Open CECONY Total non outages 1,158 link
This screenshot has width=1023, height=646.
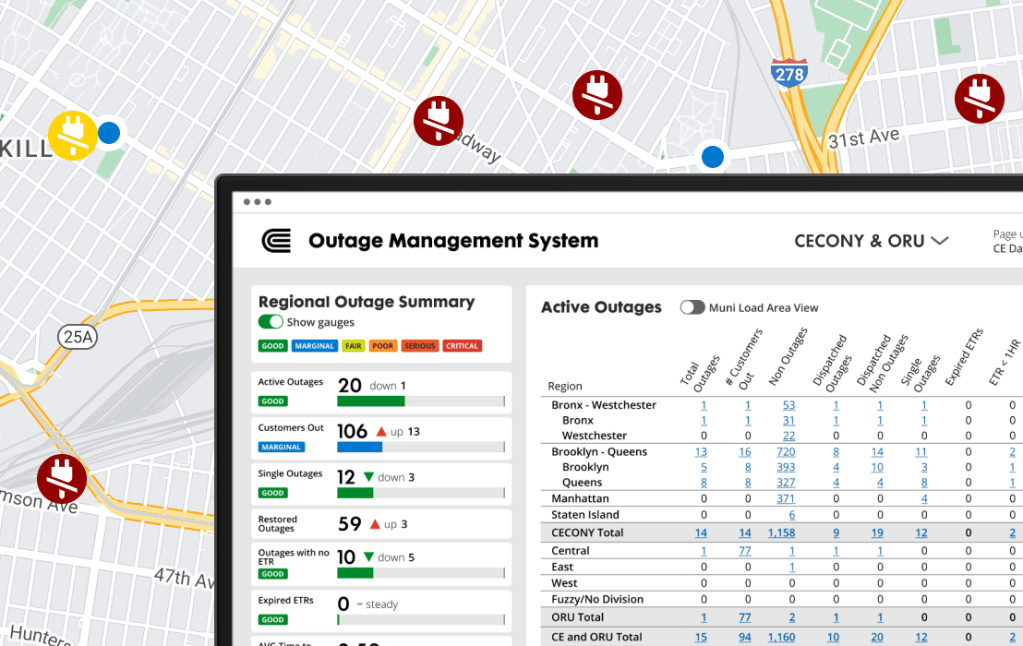click(782, 533)
